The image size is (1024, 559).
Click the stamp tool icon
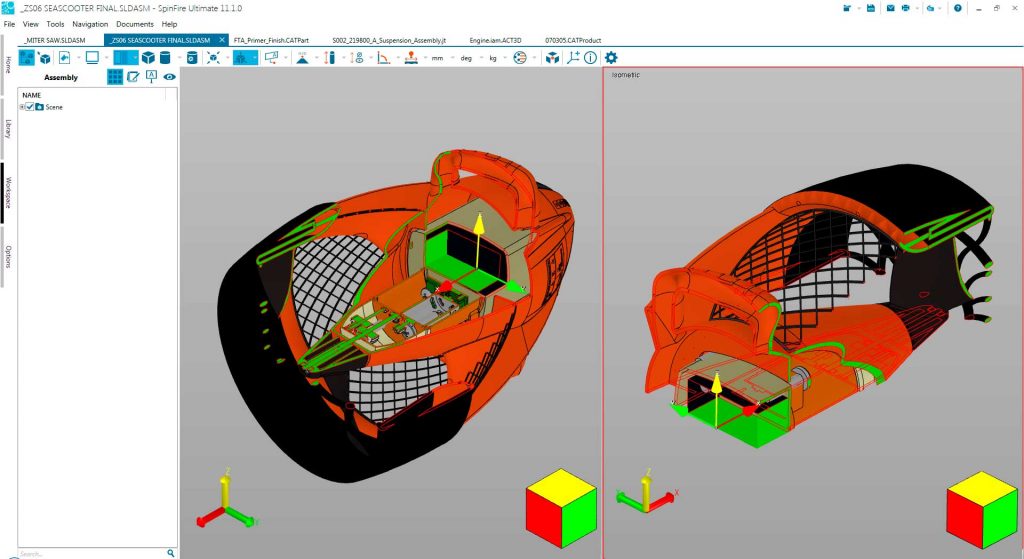(x=411, y=58)
